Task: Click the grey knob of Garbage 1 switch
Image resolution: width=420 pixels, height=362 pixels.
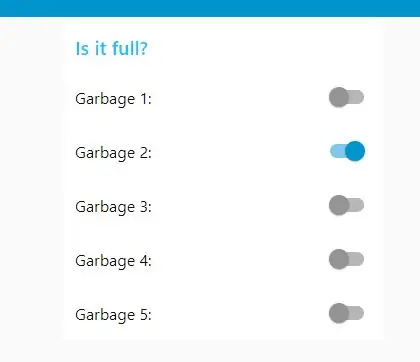Action: tap(339, 97)
